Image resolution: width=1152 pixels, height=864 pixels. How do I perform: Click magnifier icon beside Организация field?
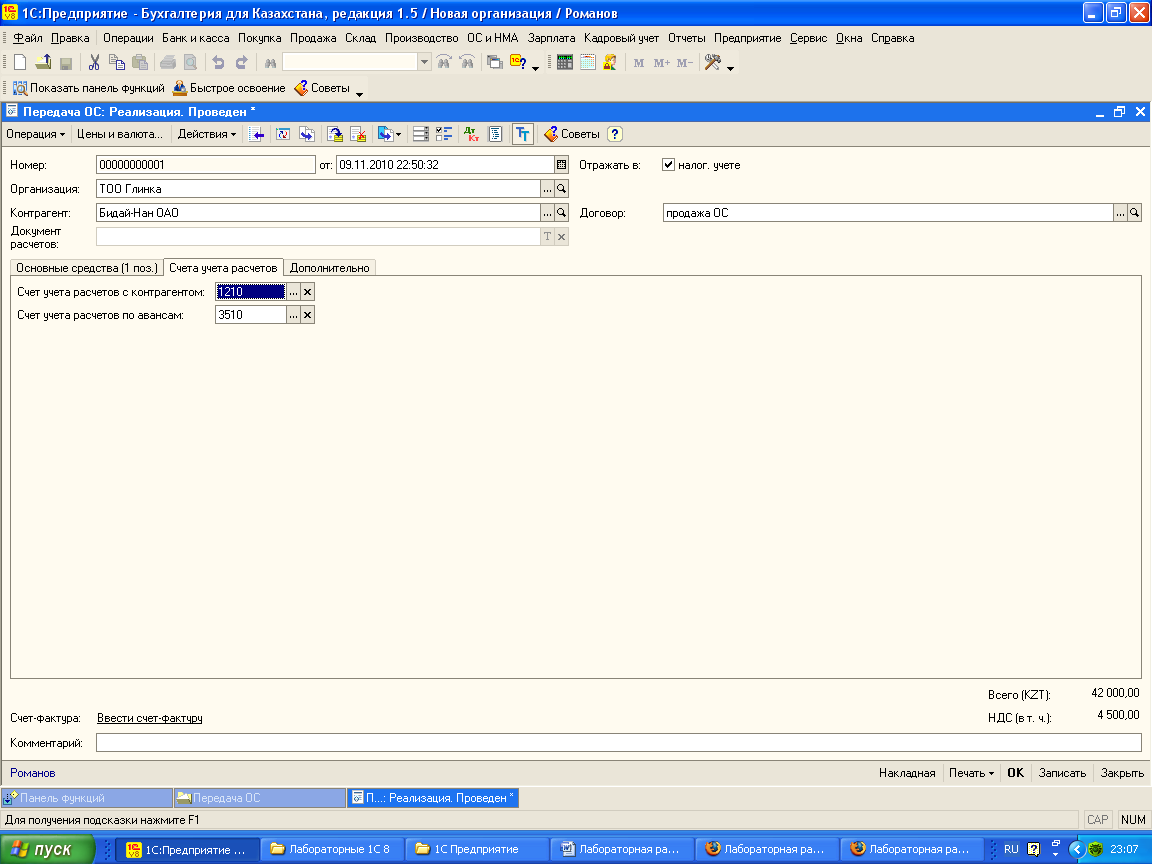click(x=561, y=188)
